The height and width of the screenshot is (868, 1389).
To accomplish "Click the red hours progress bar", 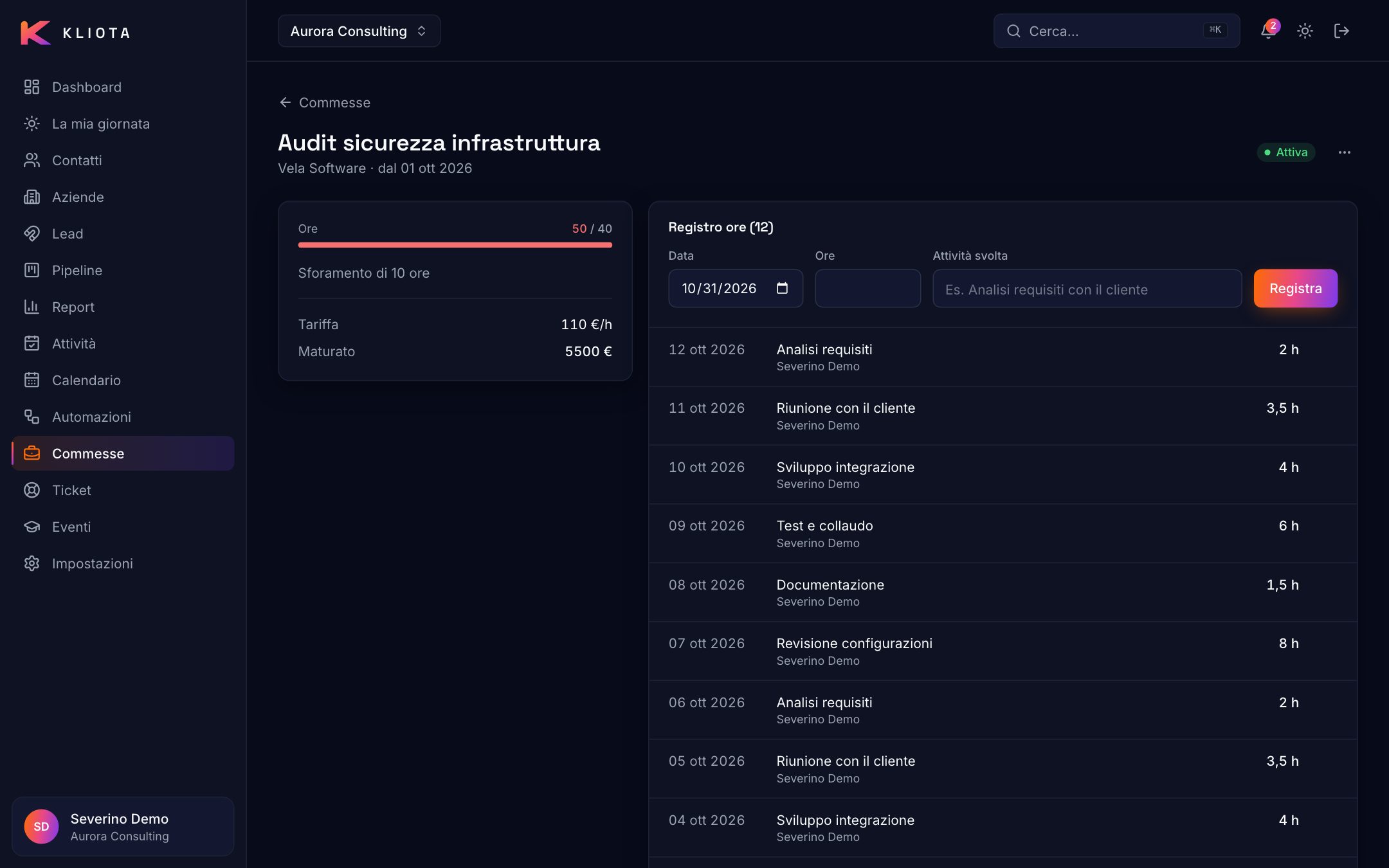I will (455, 245).
